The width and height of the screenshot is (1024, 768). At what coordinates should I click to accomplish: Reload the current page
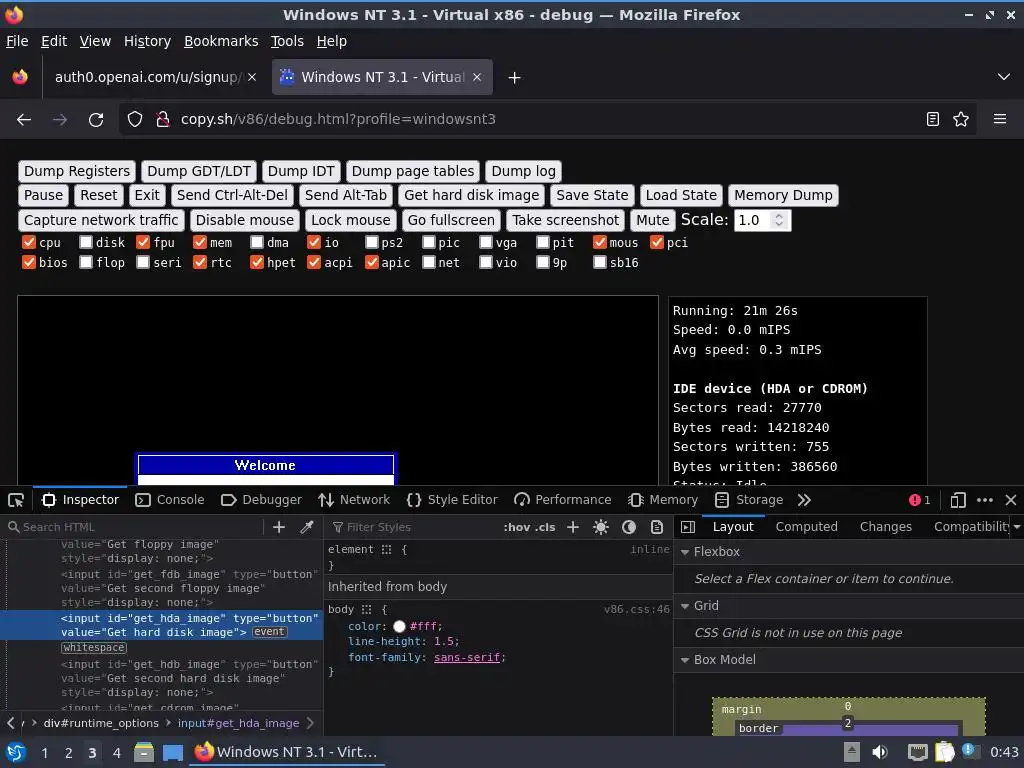pos(96,120)
